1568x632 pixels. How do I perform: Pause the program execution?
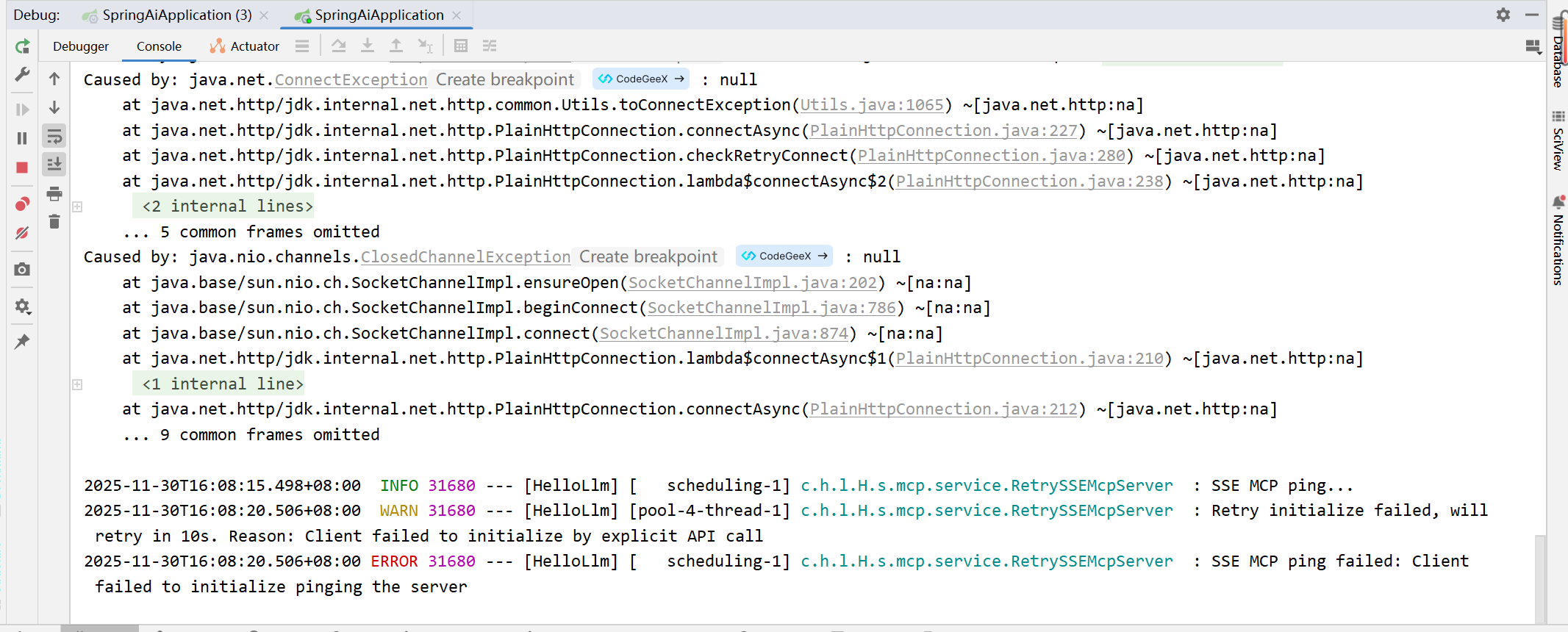pos(22,138)
